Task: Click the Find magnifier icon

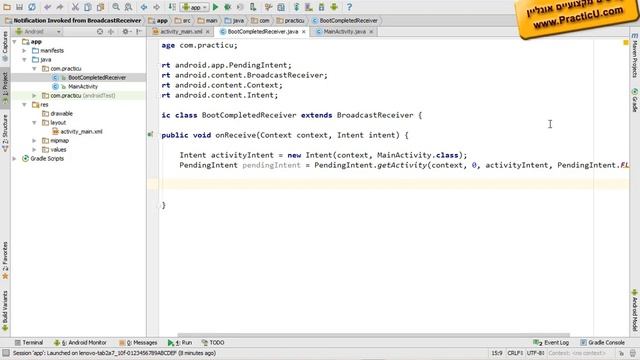Action: 116,7
